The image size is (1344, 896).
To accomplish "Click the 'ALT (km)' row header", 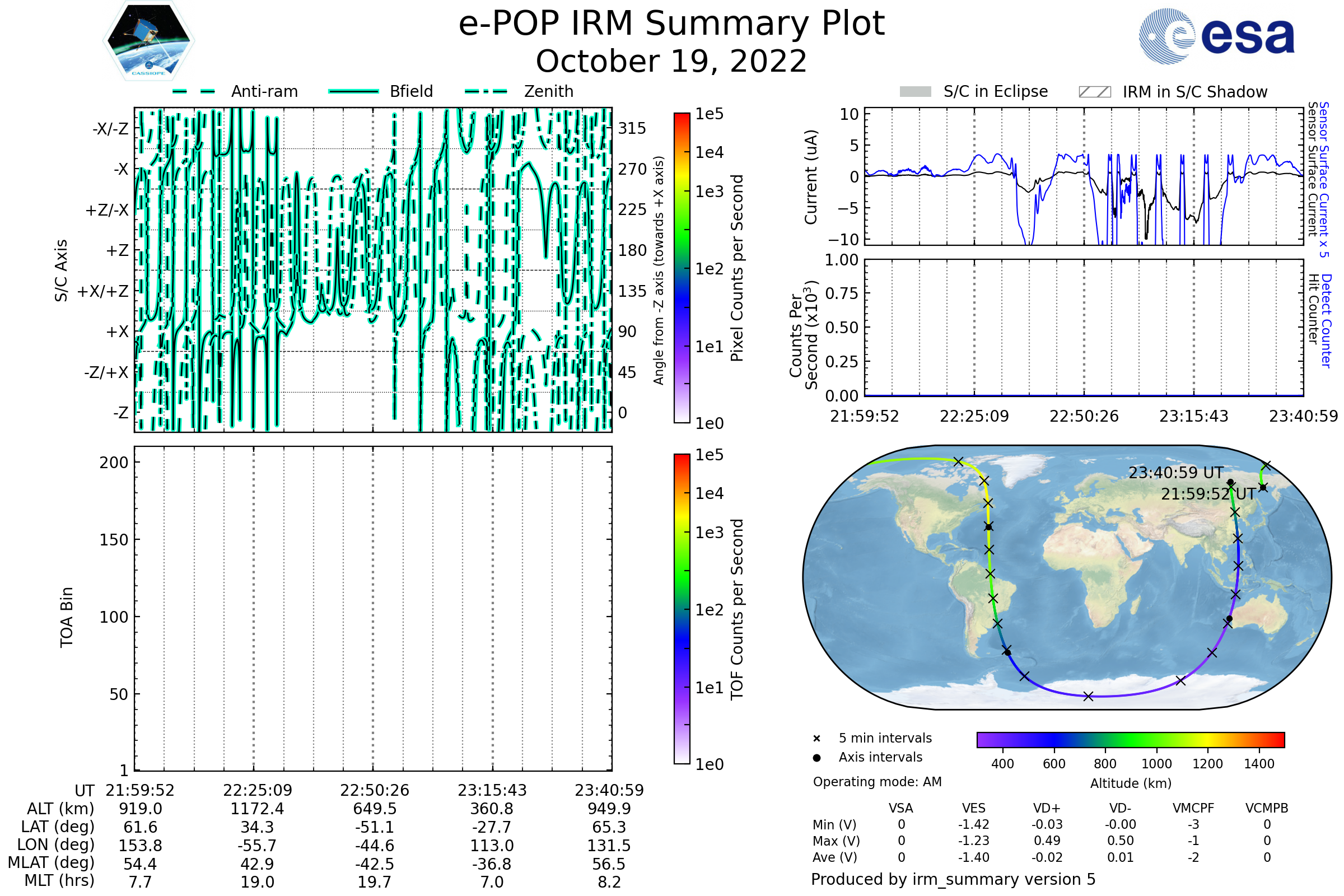I will point(60,809).
